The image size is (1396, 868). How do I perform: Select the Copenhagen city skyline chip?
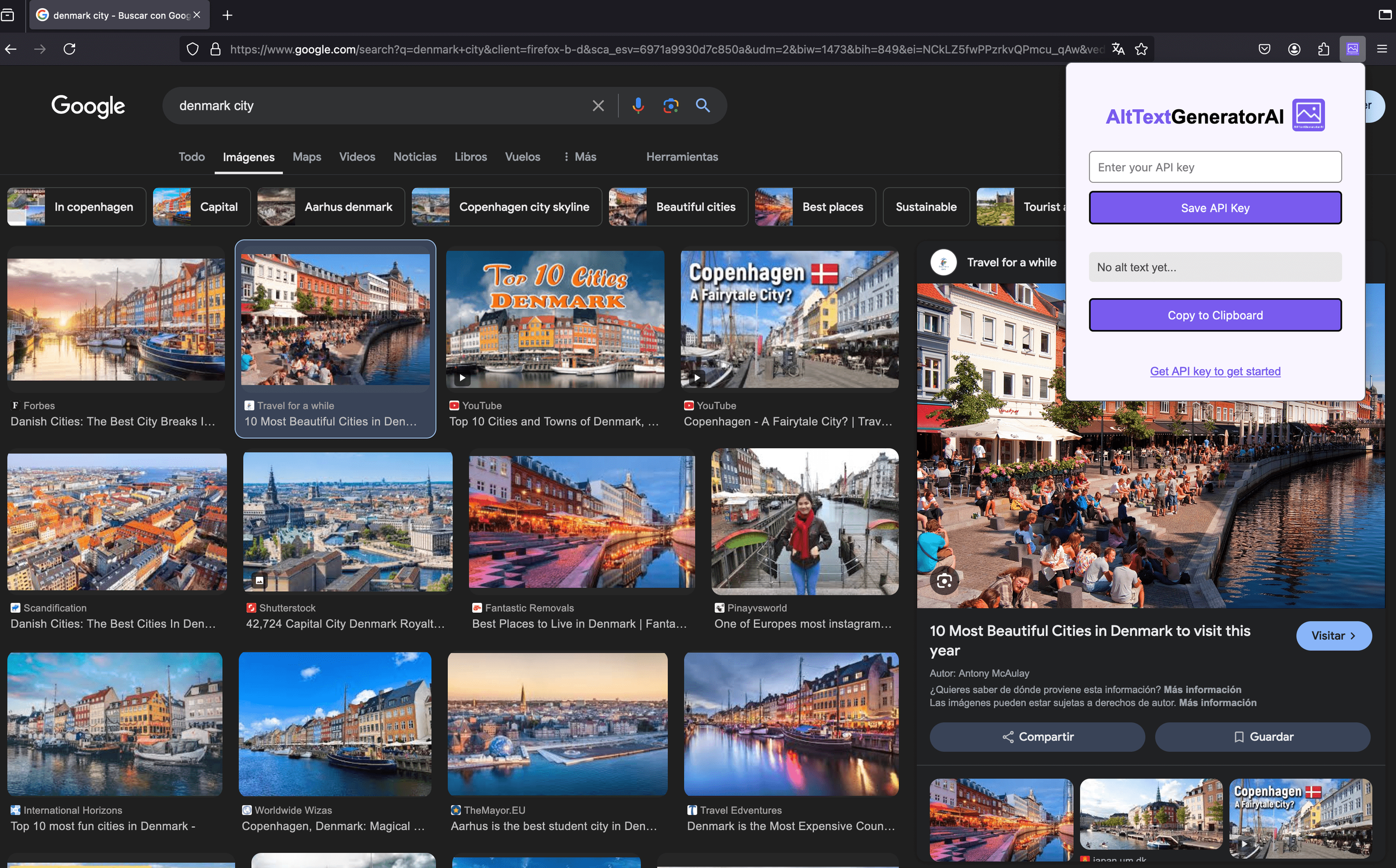(x=506, y=207)
